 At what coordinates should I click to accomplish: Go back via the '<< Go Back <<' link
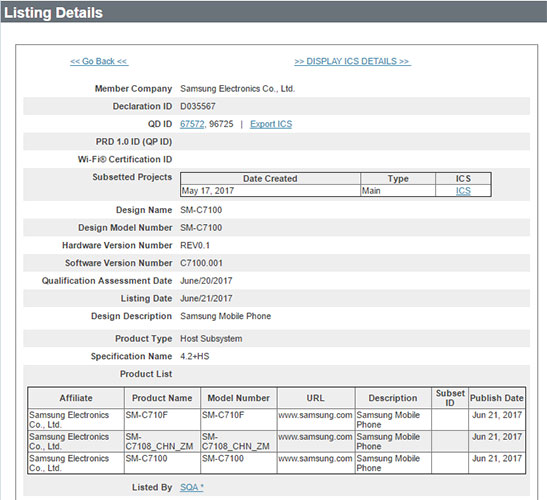pos(99,61)
